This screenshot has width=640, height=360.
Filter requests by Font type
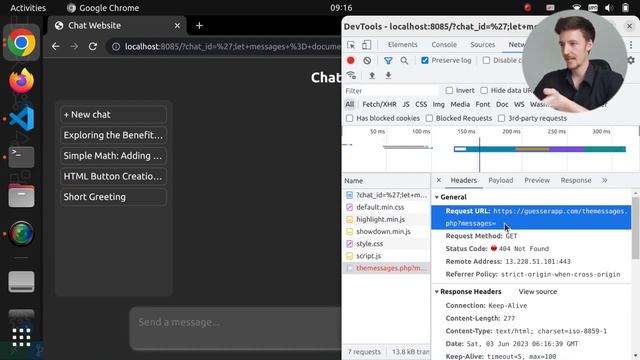pyautogui.click(x=482, y=104)
